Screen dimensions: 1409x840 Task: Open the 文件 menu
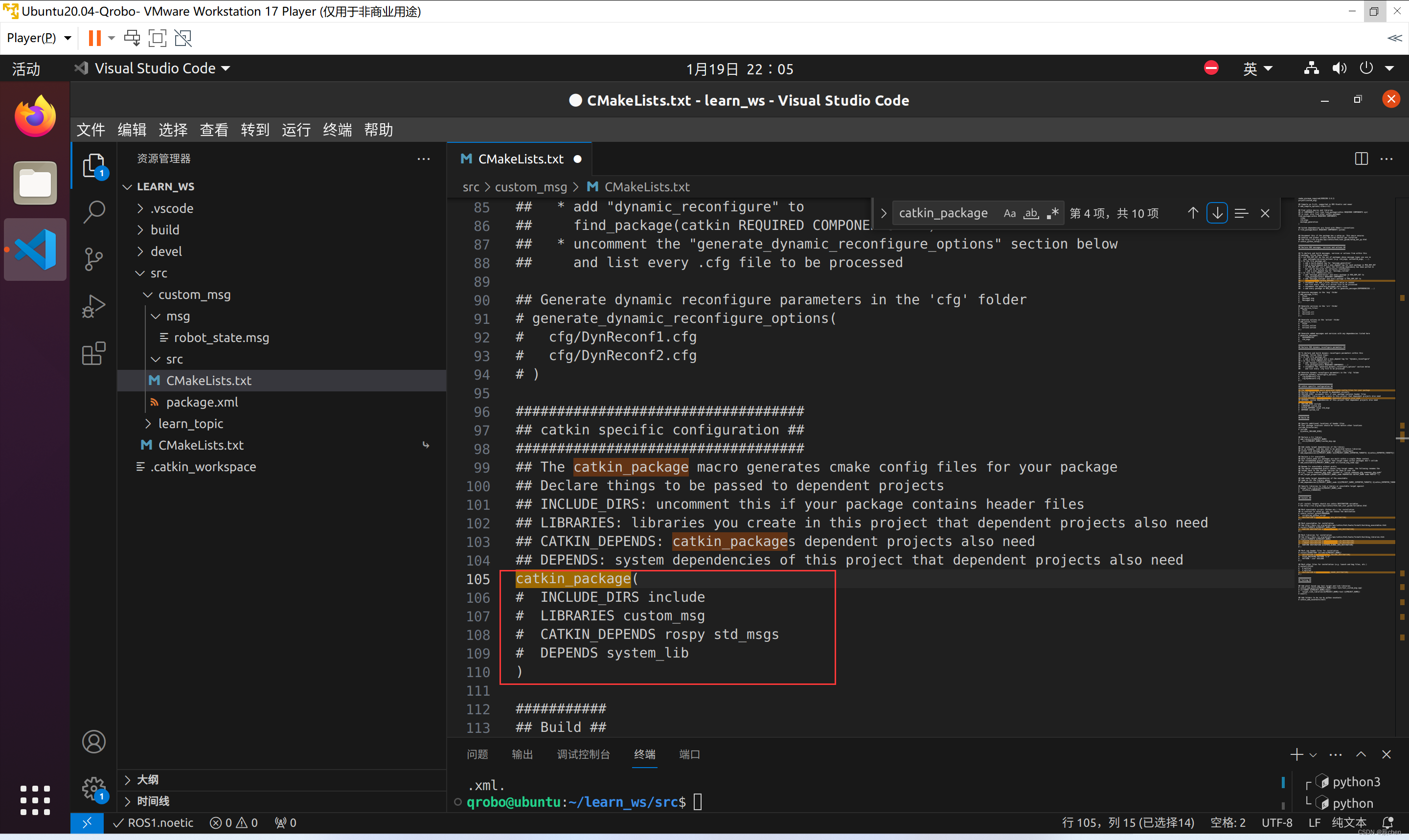coord(91,130)
